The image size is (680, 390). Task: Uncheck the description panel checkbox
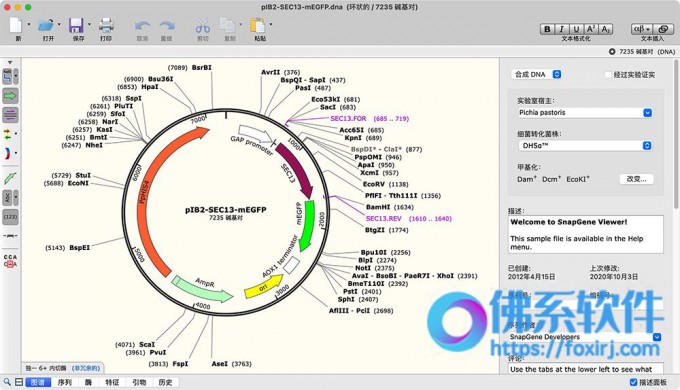point(633,382)
